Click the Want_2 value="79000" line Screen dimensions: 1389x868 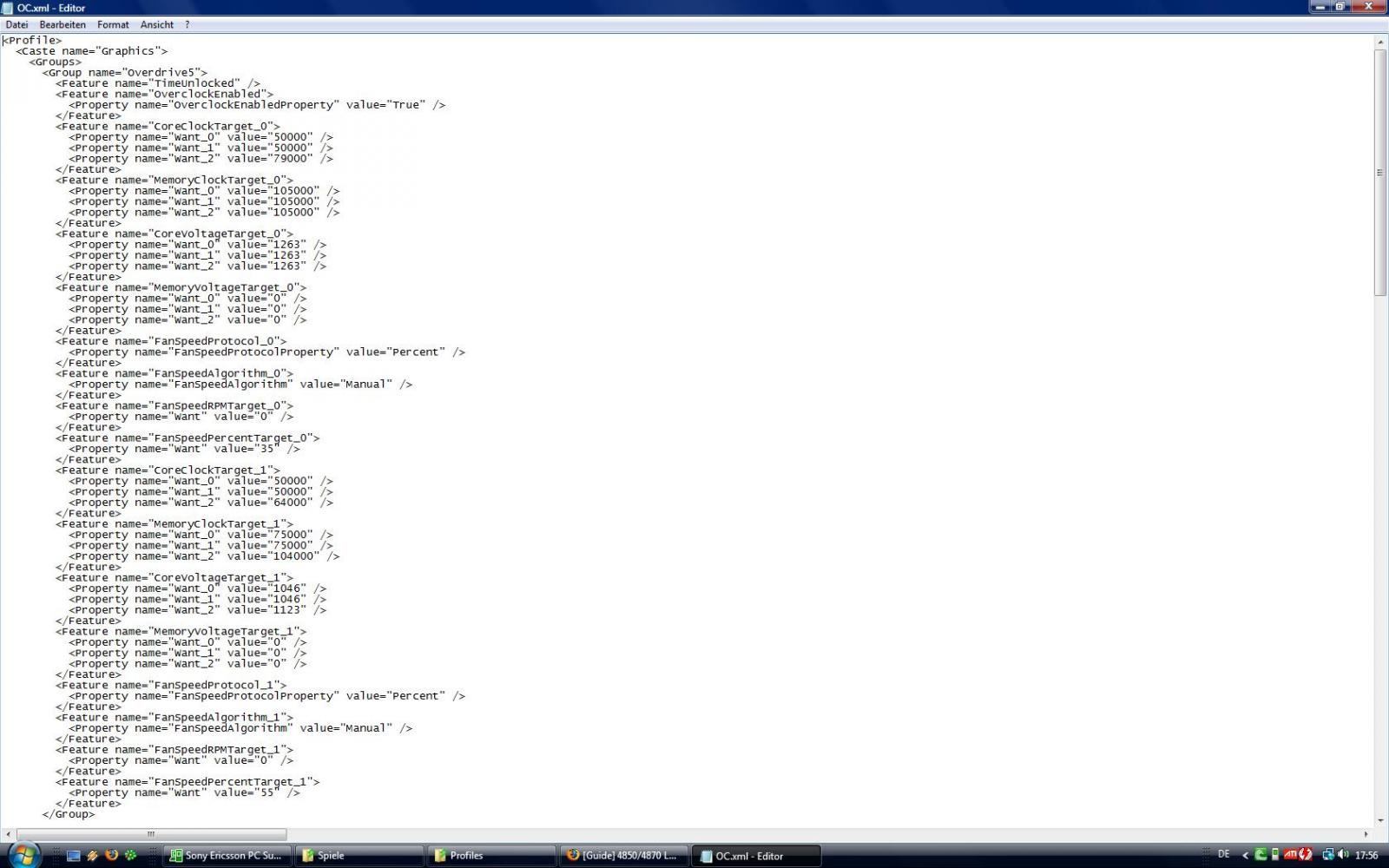coord(201,159)
